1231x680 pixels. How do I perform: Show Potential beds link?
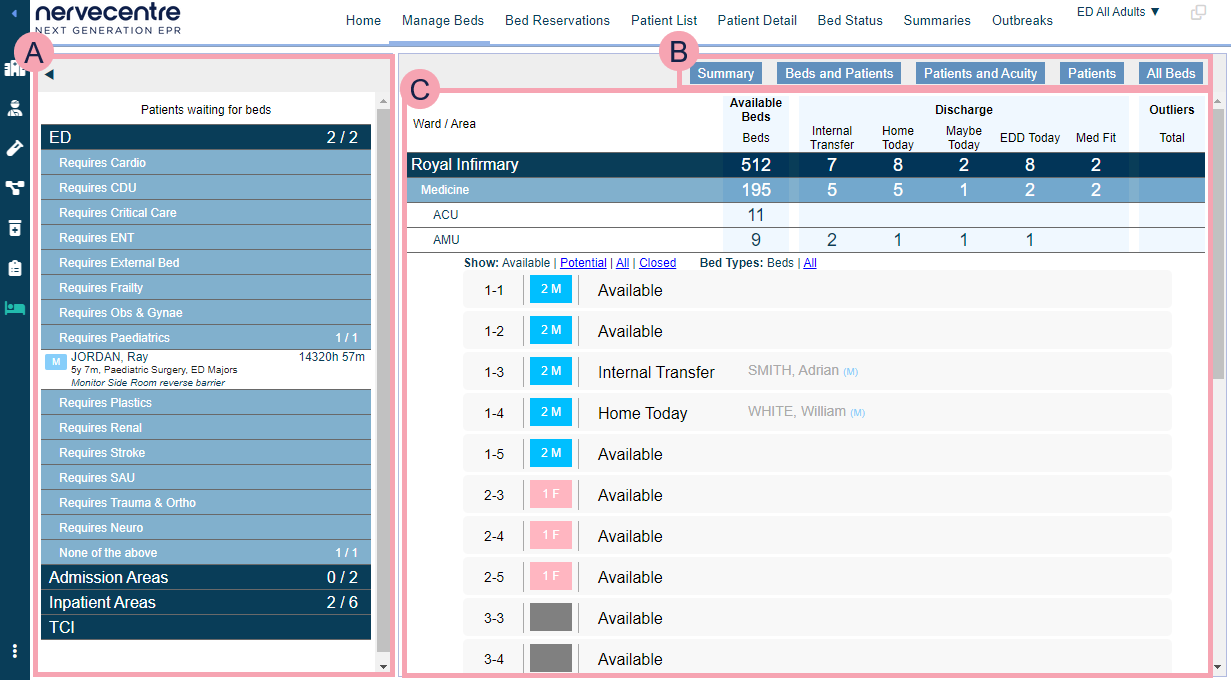pos(583,263)
